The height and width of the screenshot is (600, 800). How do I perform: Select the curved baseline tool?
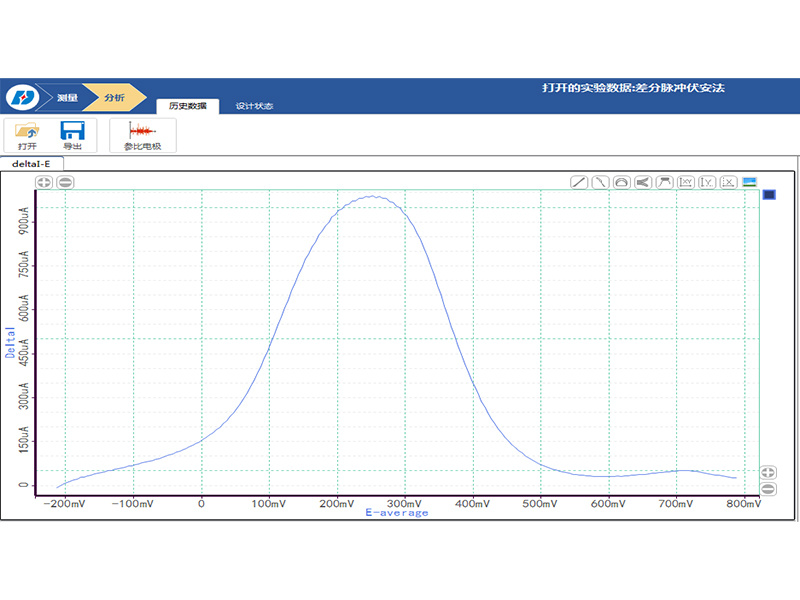(x=601, y=182)
